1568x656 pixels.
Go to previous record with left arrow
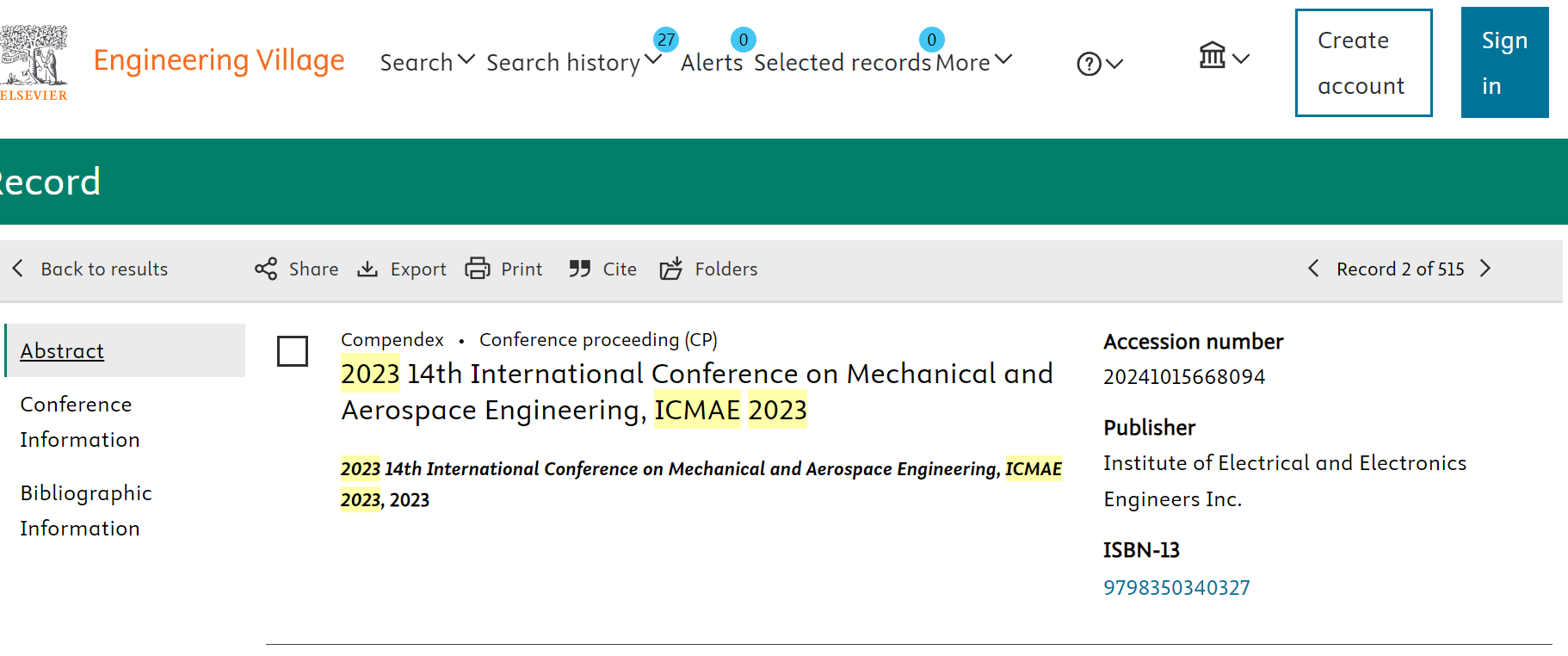[x=1313, y=269]
